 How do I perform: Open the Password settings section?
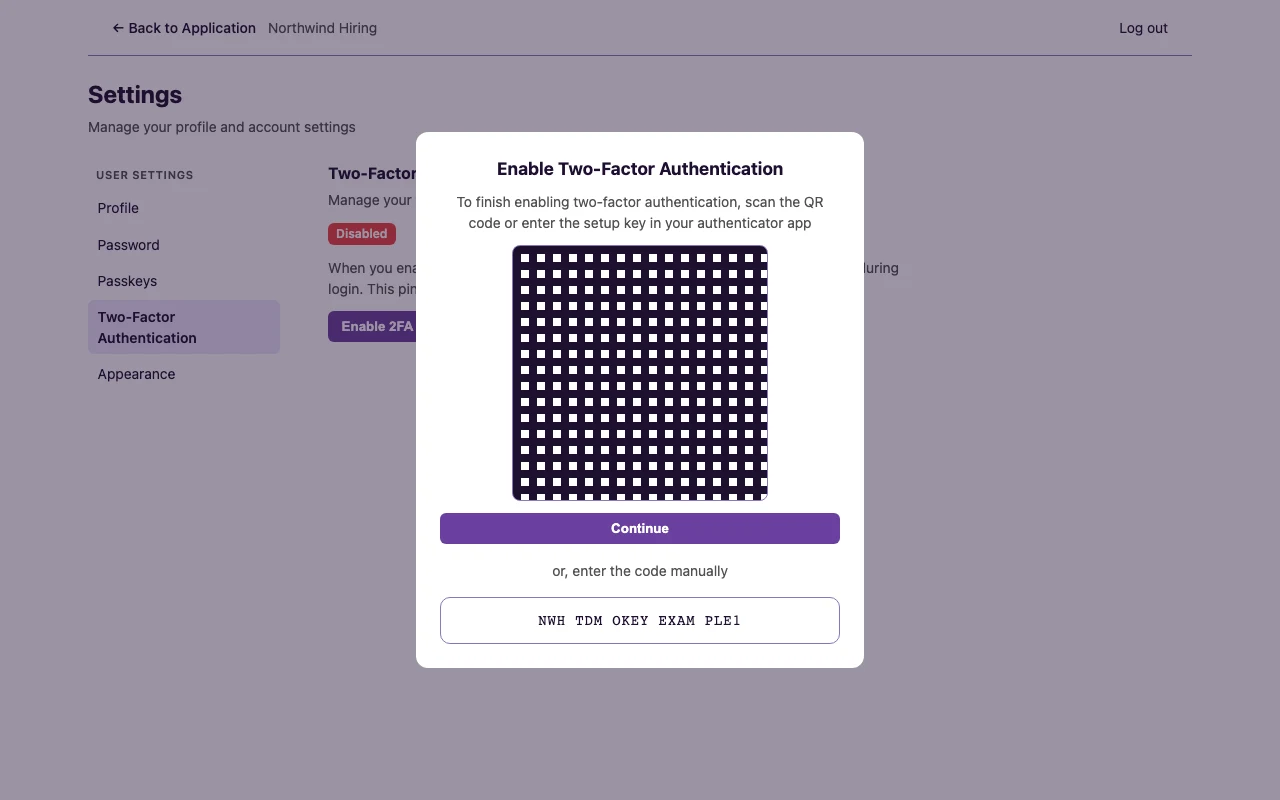click(x=184, y=245)
